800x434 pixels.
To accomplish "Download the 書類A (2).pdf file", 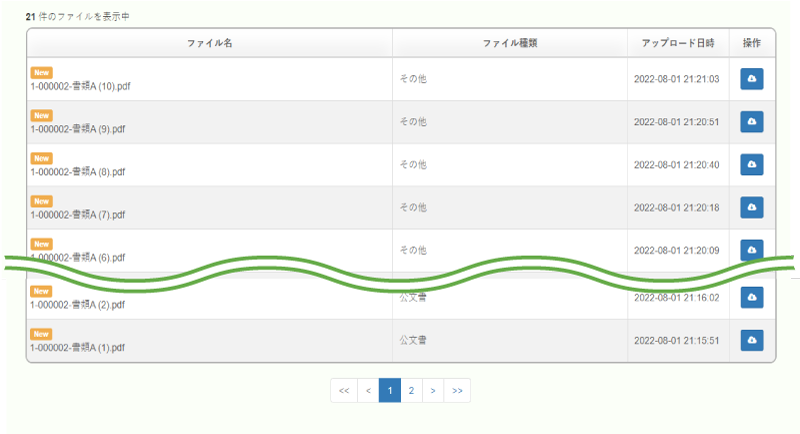I will click(x=752, y=297).
